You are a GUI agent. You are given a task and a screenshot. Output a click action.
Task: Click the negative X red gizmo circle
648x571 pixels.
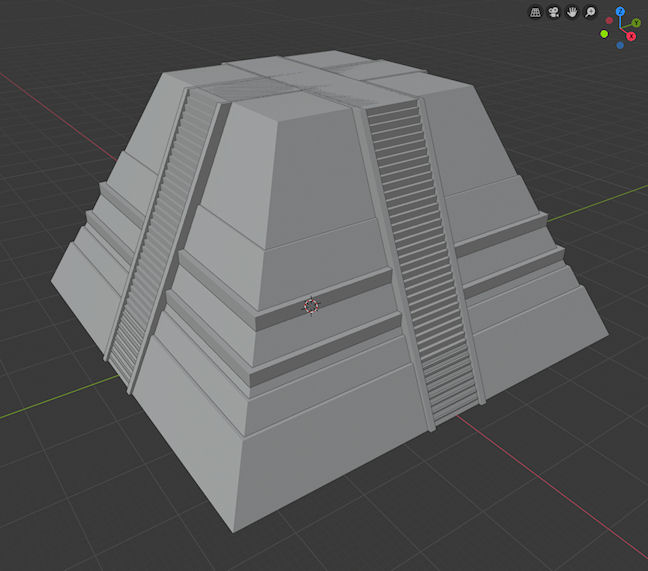[609, 21]
